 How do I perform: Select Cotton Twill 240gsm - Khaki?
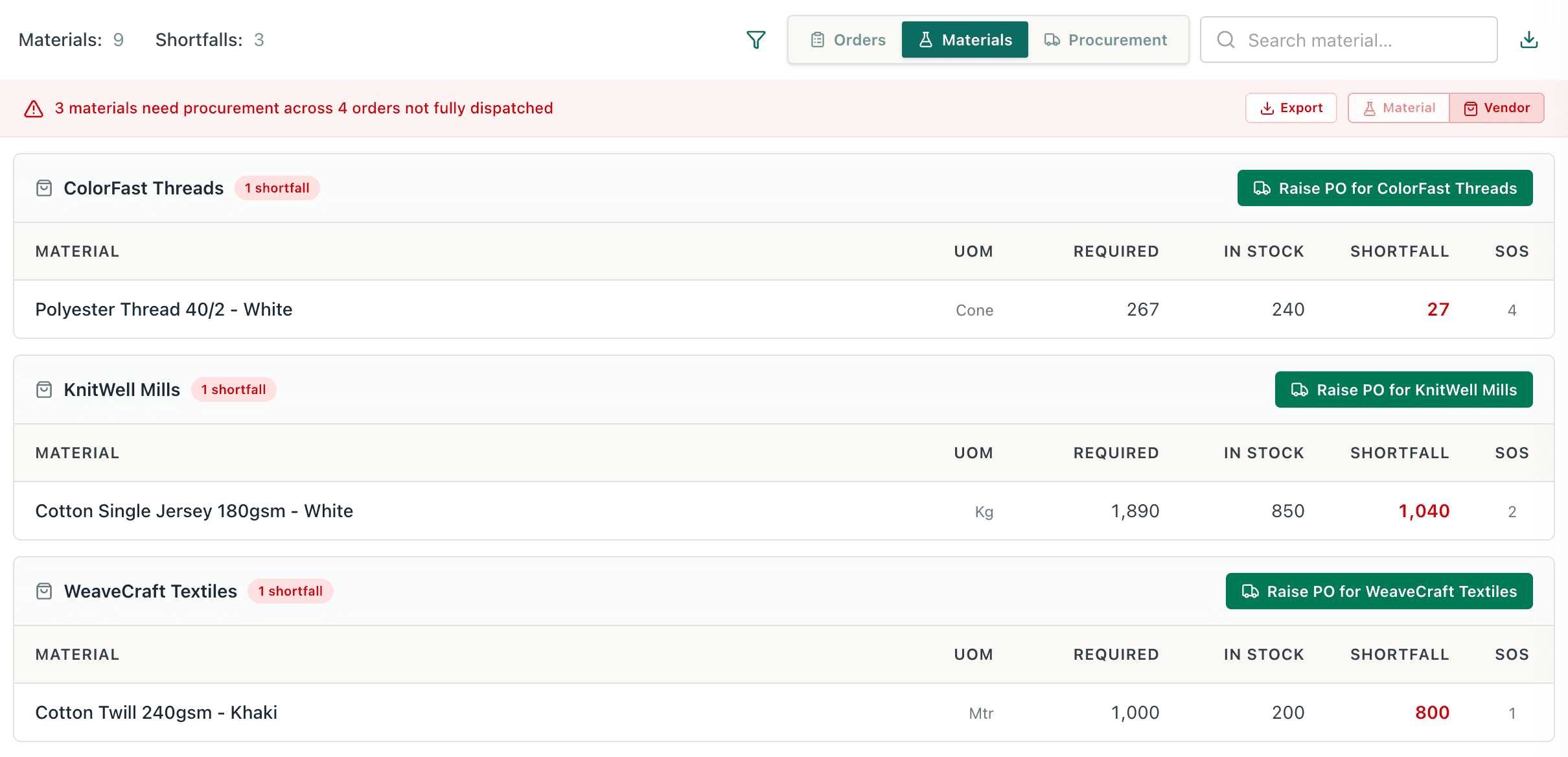784,713
